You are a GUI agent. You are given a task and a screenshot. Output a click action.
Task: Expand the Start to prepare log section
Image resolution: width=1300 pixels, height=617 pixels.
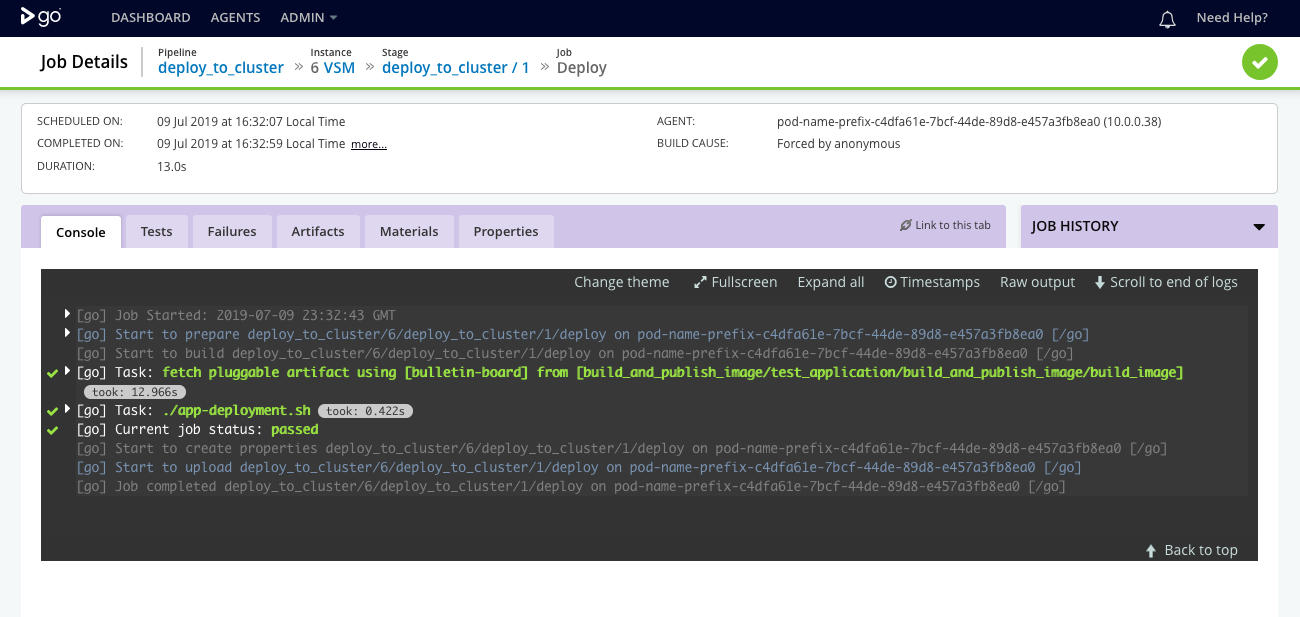pos(67,334)
